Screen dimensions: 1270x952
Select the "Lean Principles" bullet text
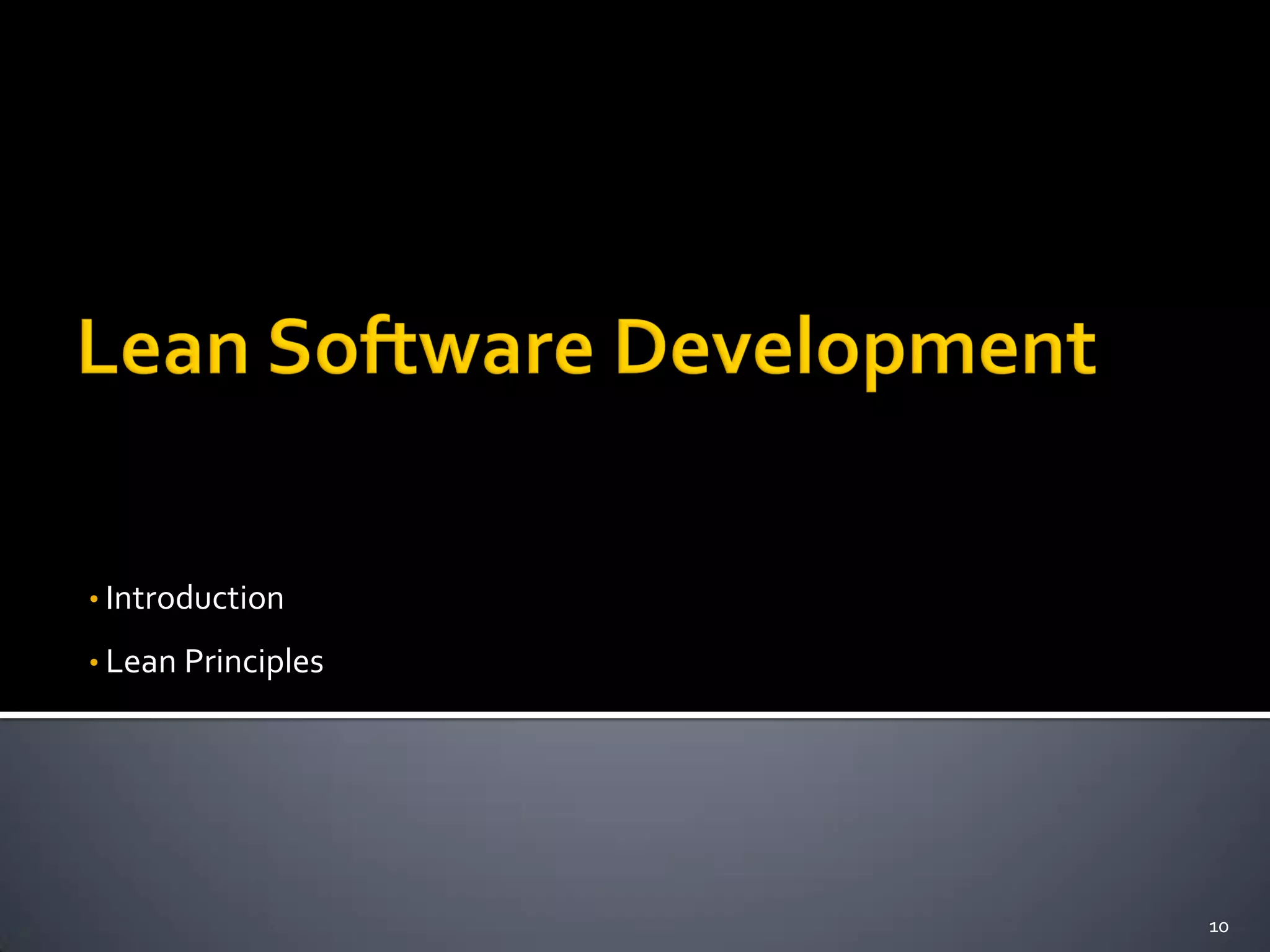[x=215, y=661]
